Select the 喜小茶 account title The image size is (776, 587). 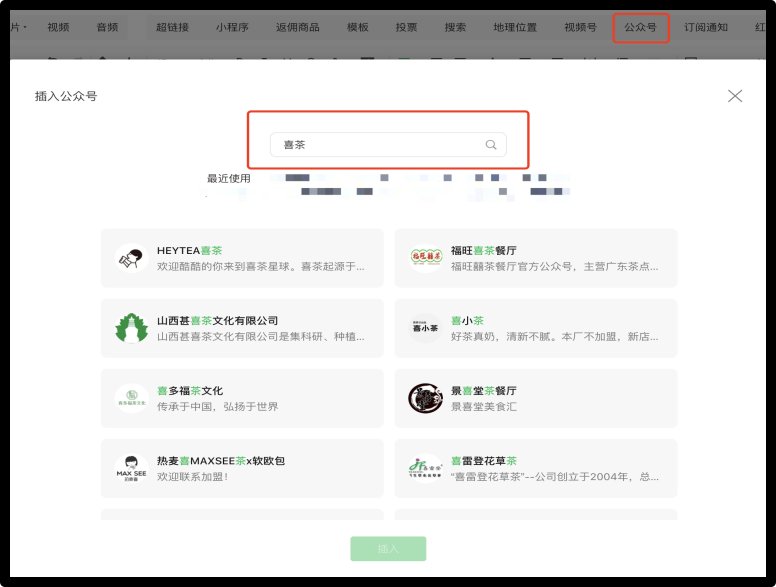pos(467,321)
